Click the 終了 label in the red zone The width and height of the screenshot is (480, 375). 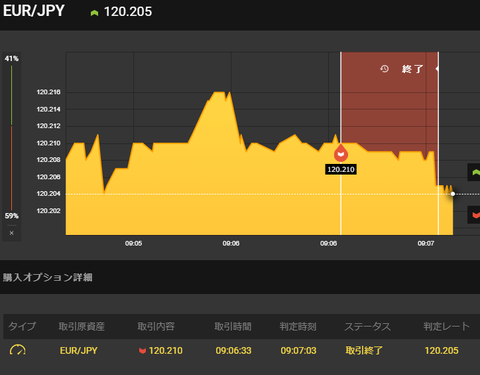pos(412,69)
